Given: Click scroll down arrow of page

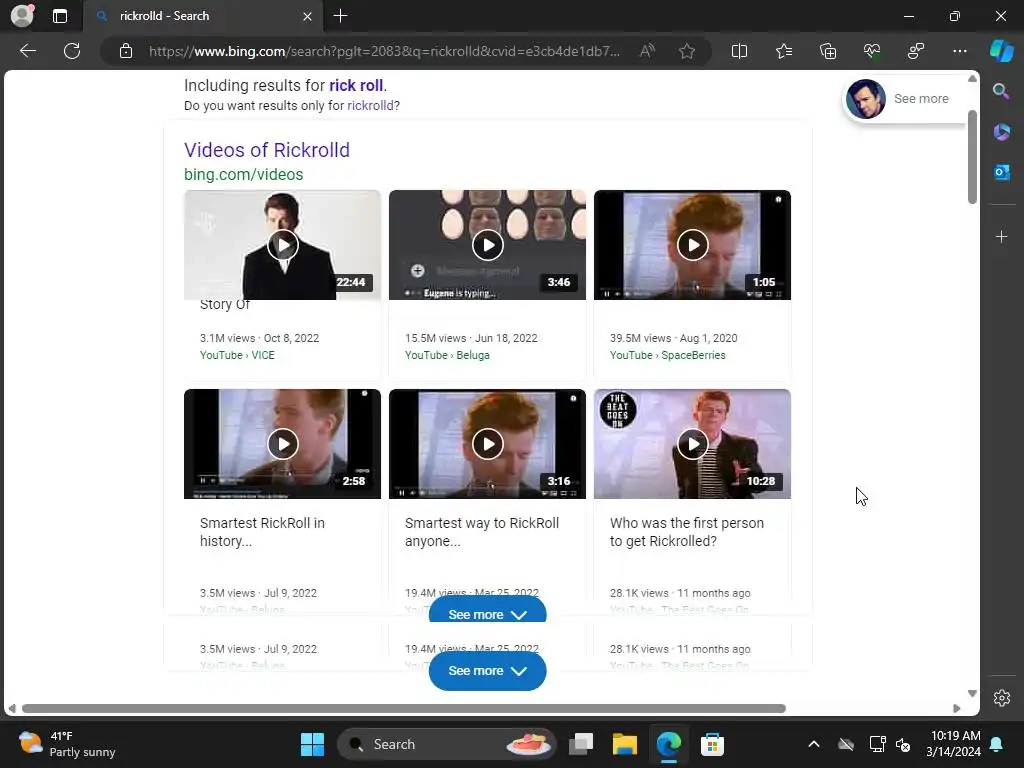Looking at the screenshot, I should [x=972, y=693].
